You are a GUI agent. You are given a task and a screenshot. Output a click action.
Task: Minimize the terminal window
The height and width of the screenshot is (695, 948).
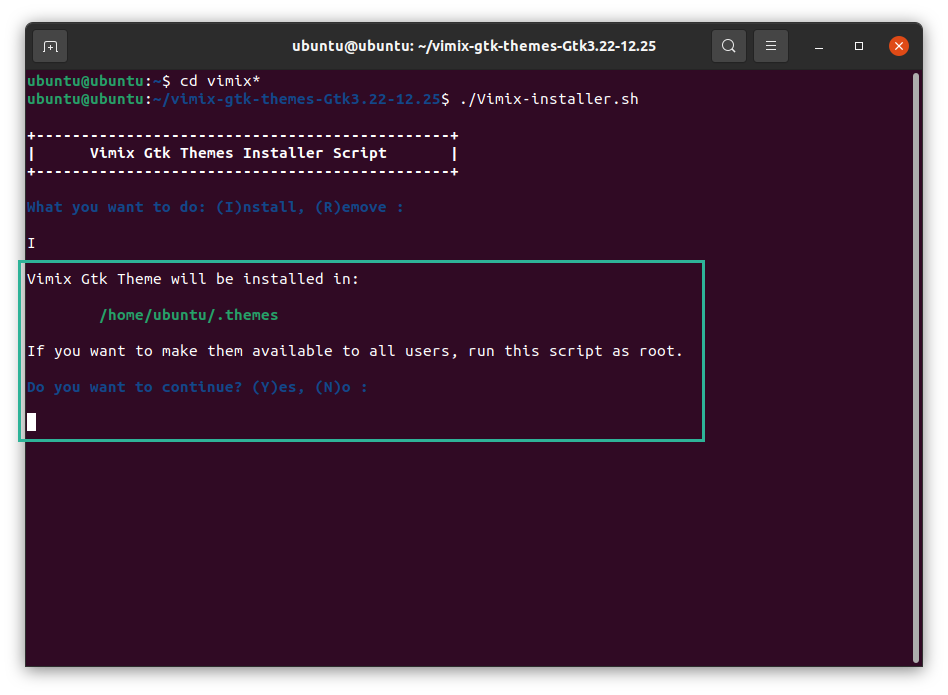coord(819,47)
